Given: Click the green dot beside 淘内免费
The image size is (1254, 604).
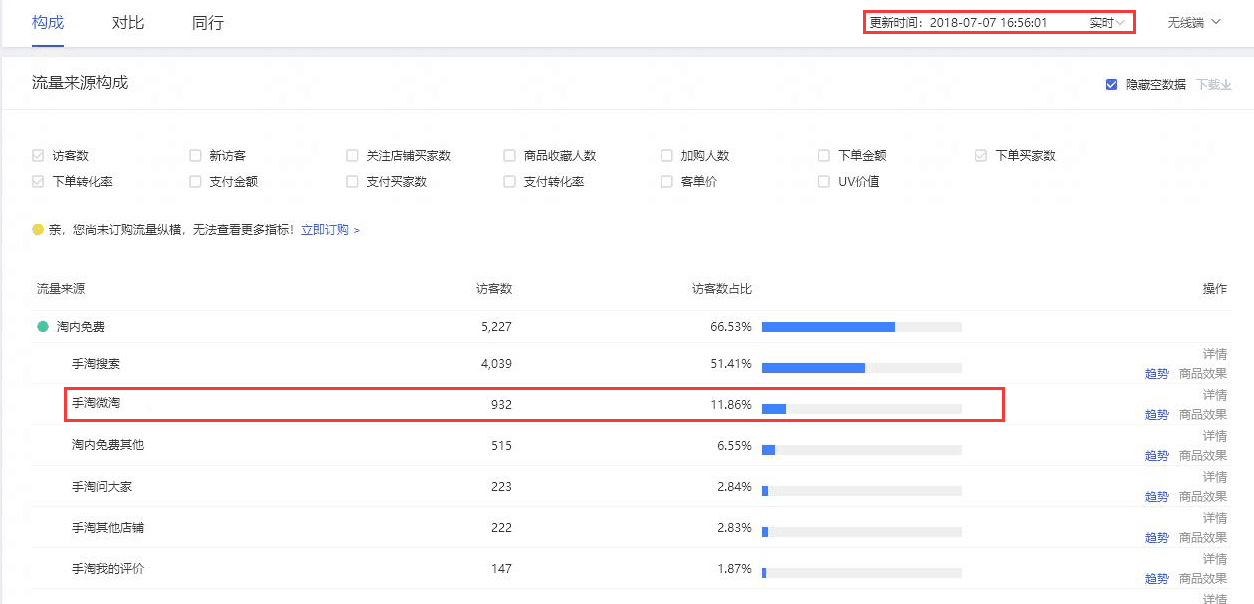Looking at the screenshot, I should pyautogui.click(x=43, y=326).
